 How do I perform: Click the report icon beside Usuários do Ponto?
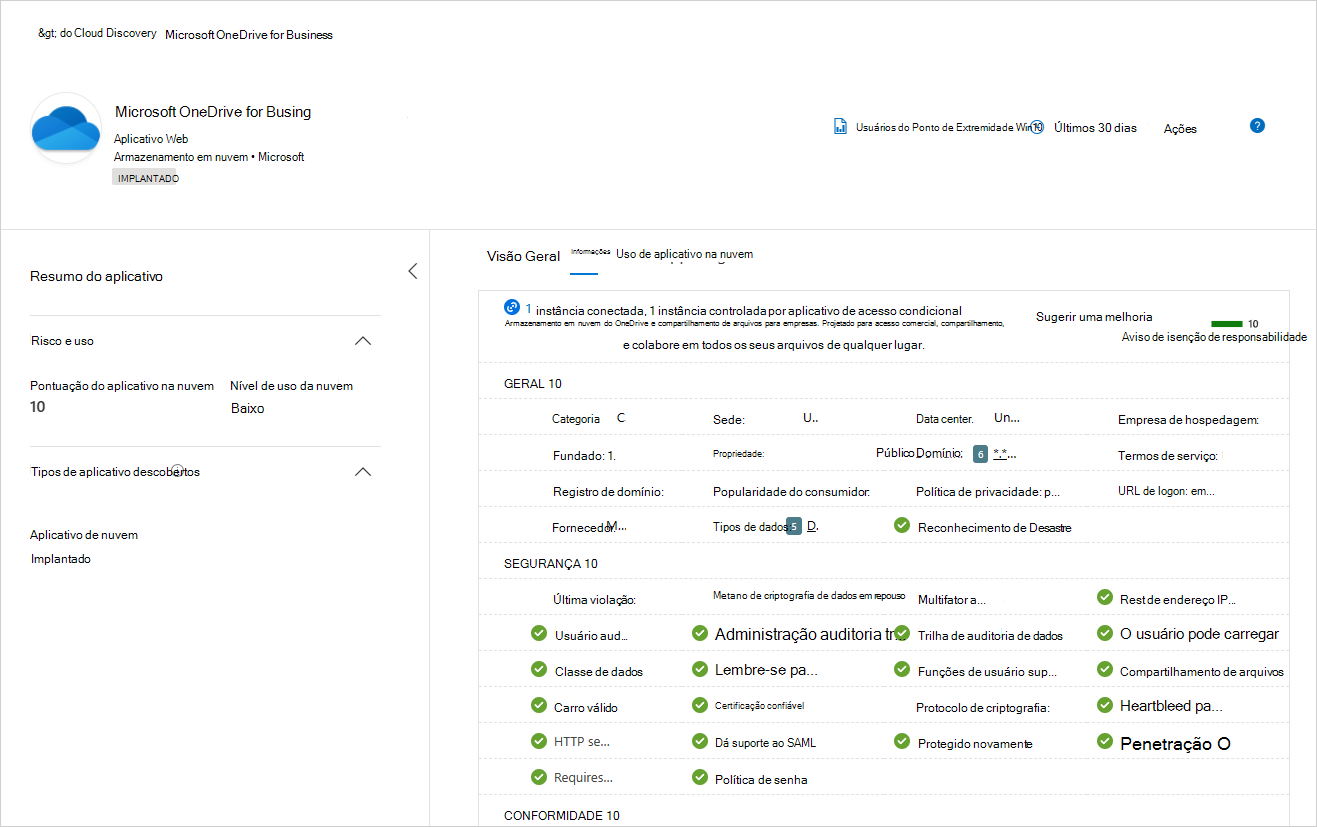click(841, 127)
